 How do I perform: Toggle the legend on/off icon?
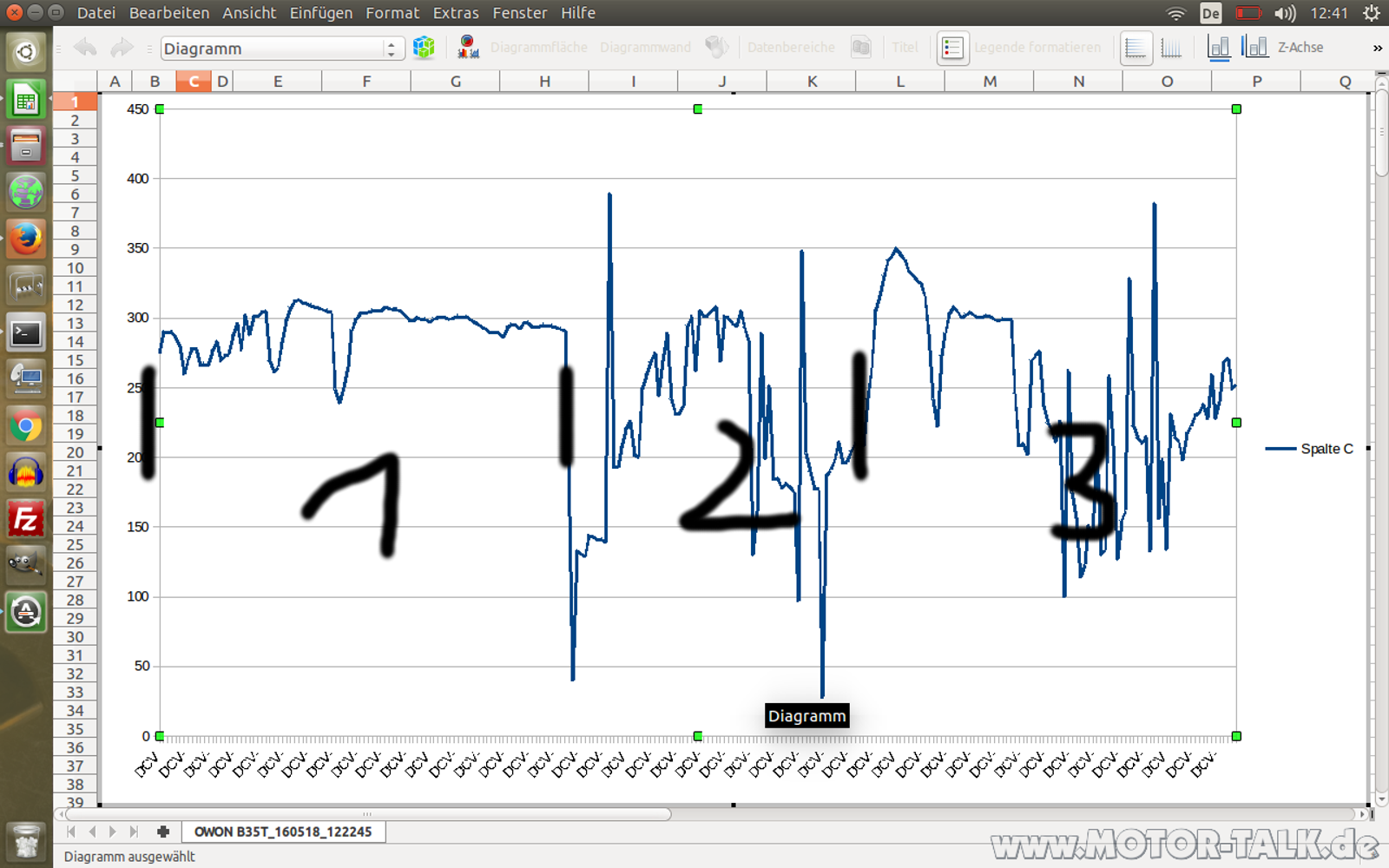point(952,48)
